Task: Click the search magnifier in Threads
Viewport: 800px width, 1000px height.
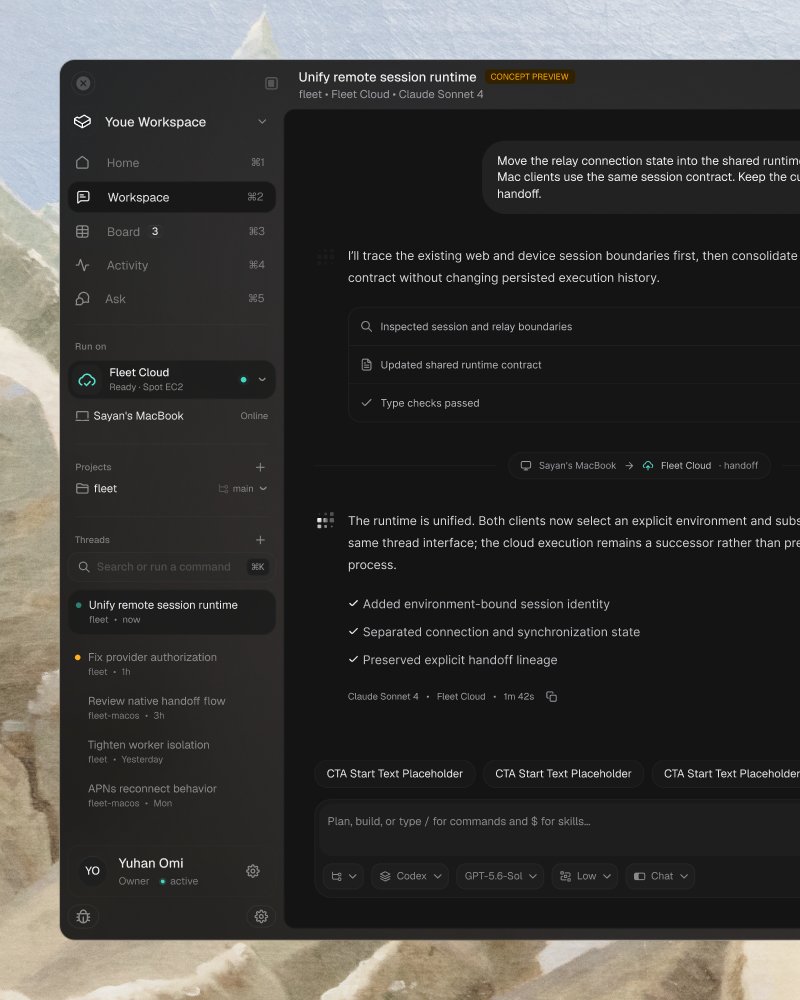Action: coord(84,567)
